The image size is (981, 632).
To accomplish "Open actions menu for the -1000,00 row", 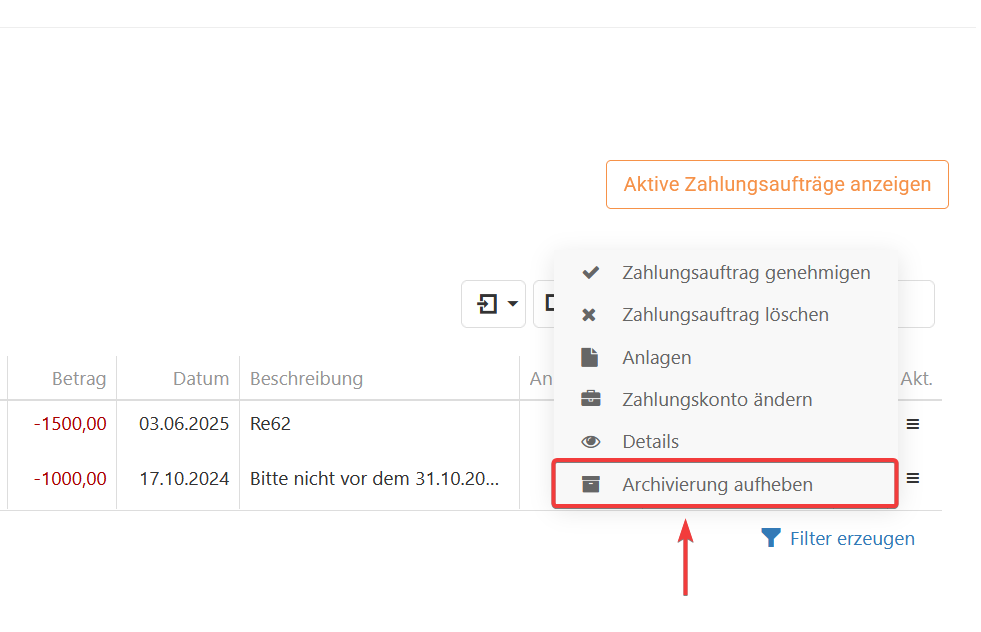I will [913, 479].
